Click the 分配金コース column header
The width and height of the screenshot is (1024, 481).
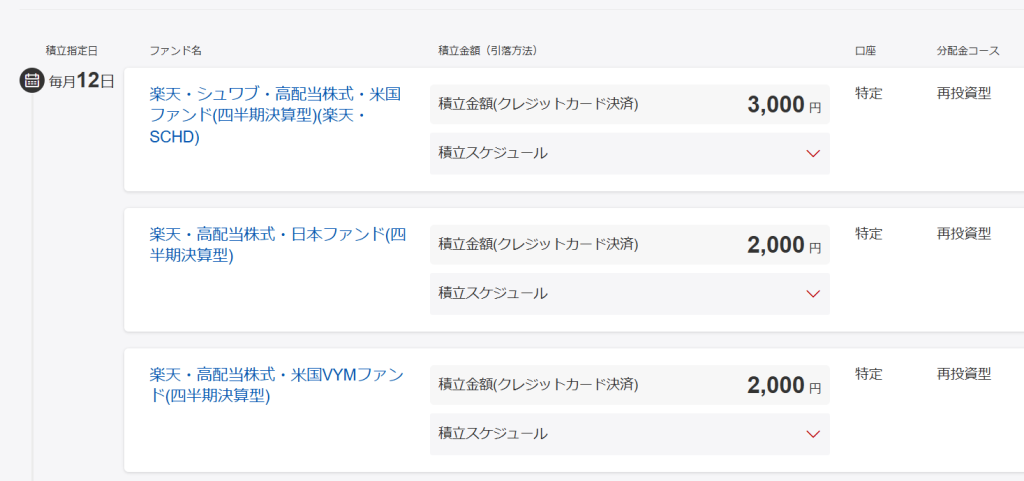point(968,51)
